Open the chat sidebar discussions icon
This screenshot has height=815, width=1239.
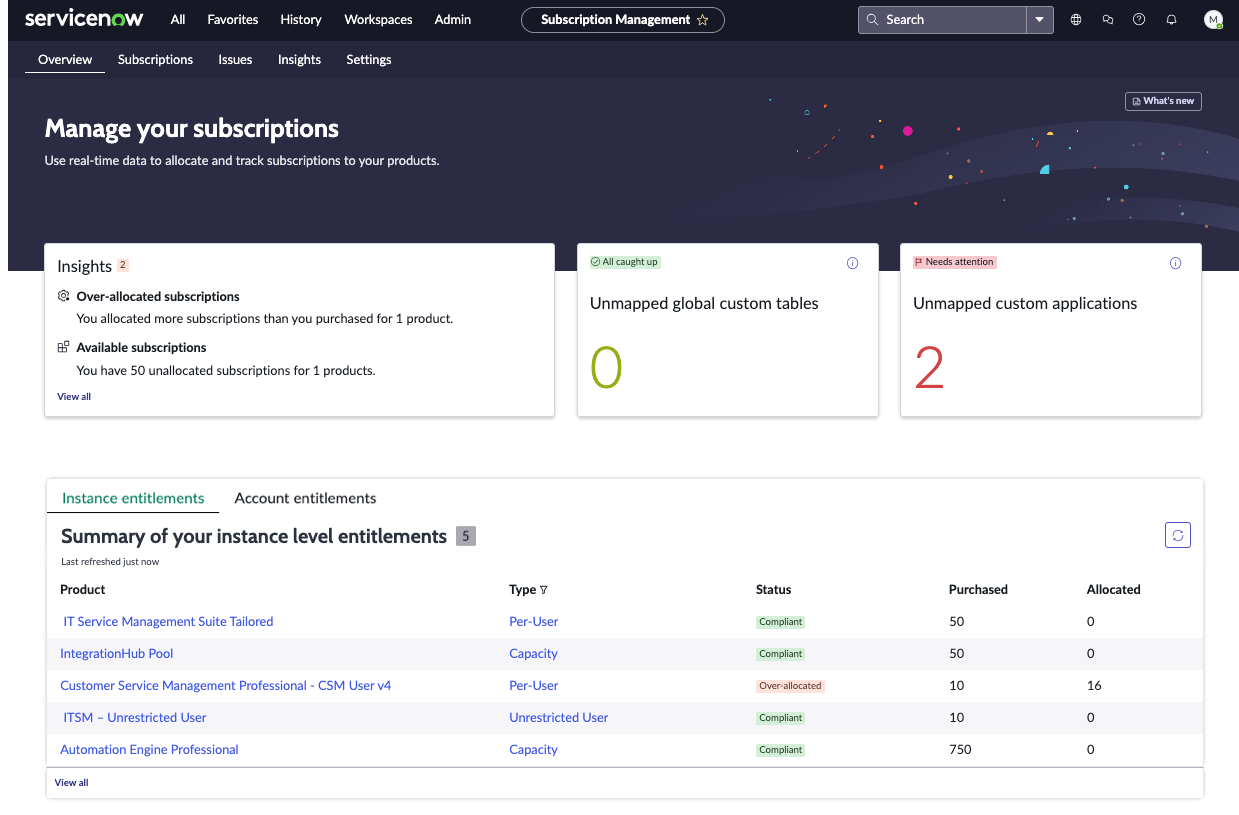(x=1108, y=20)
